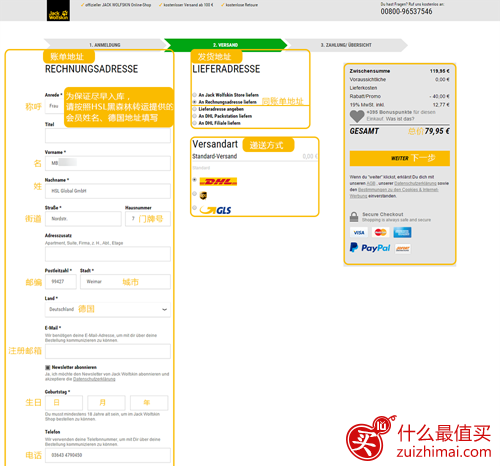Go to step 1. Anmeldung
The height and width of the screenshot is (466, 500).
(105, 45)
